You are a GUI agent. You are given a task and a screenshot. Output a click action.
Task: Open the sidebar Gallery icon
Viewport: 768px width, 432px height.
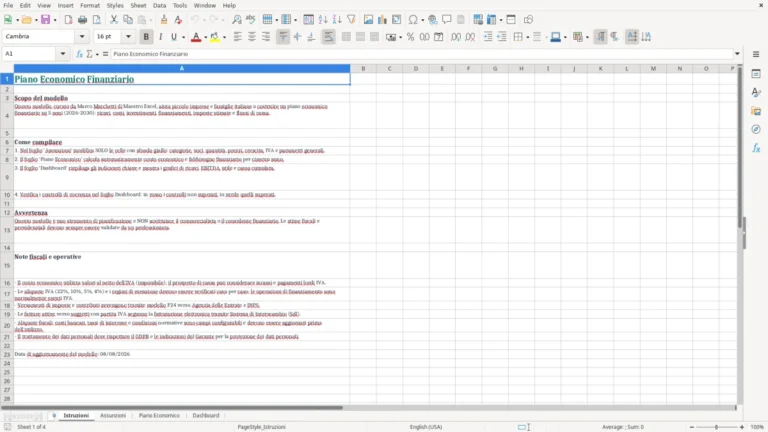pos(756,111)
